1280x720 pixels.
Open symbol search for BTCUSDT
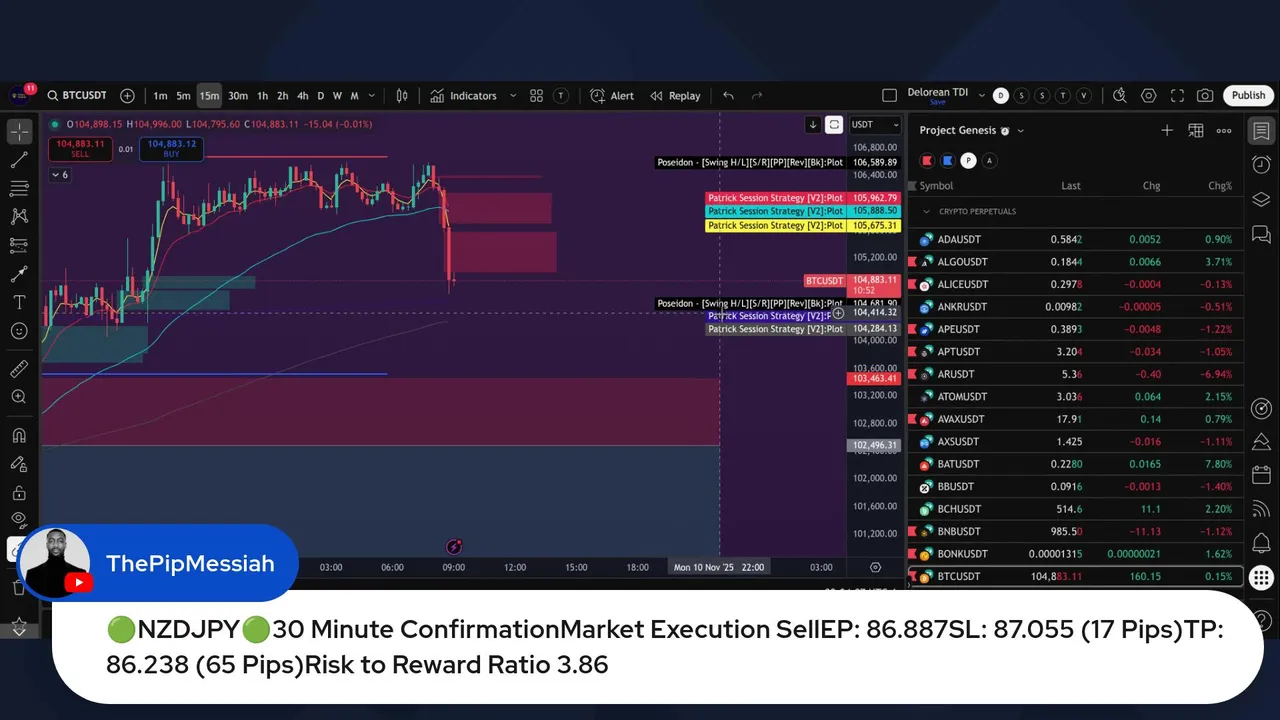(x=76, y=95)
